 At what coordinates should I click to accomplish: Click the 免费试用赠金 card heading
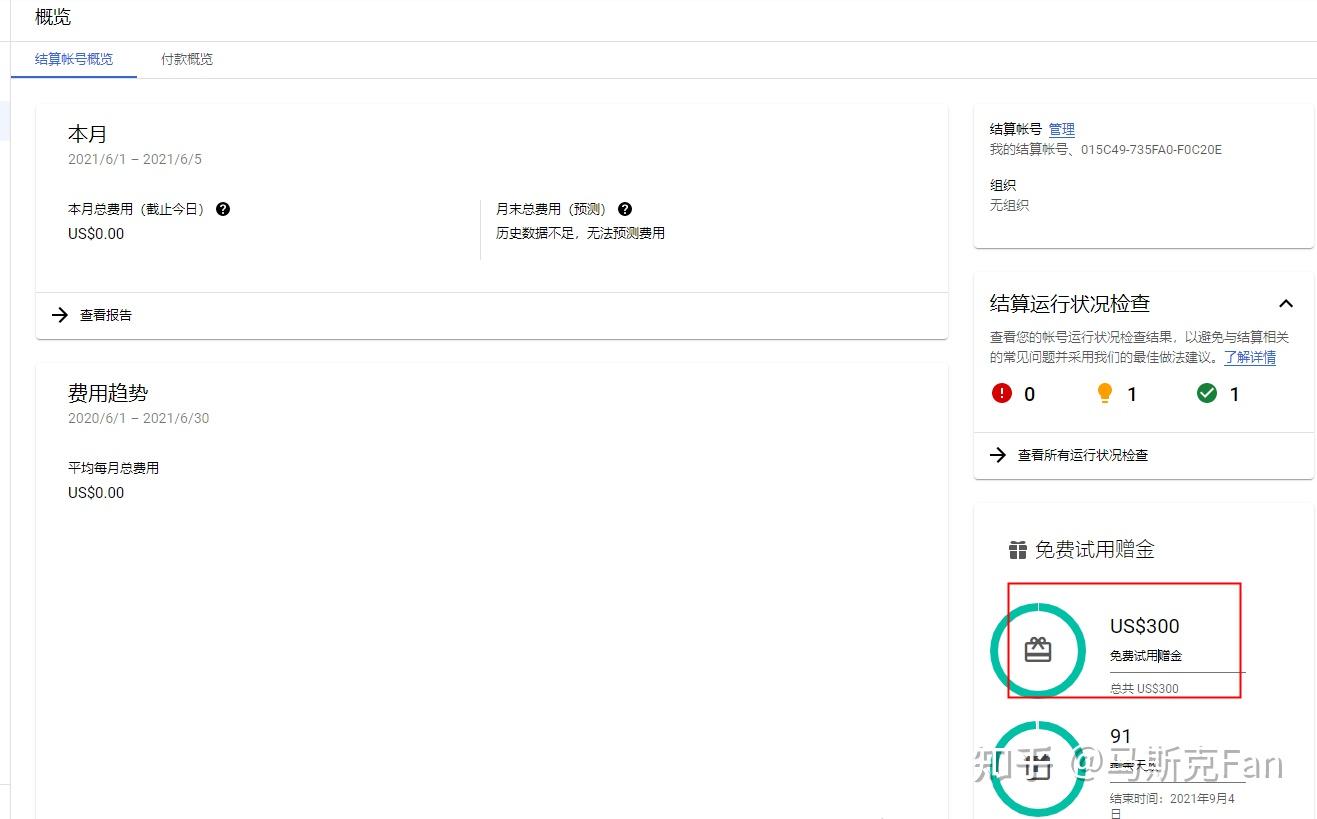tap(1095, 549)
